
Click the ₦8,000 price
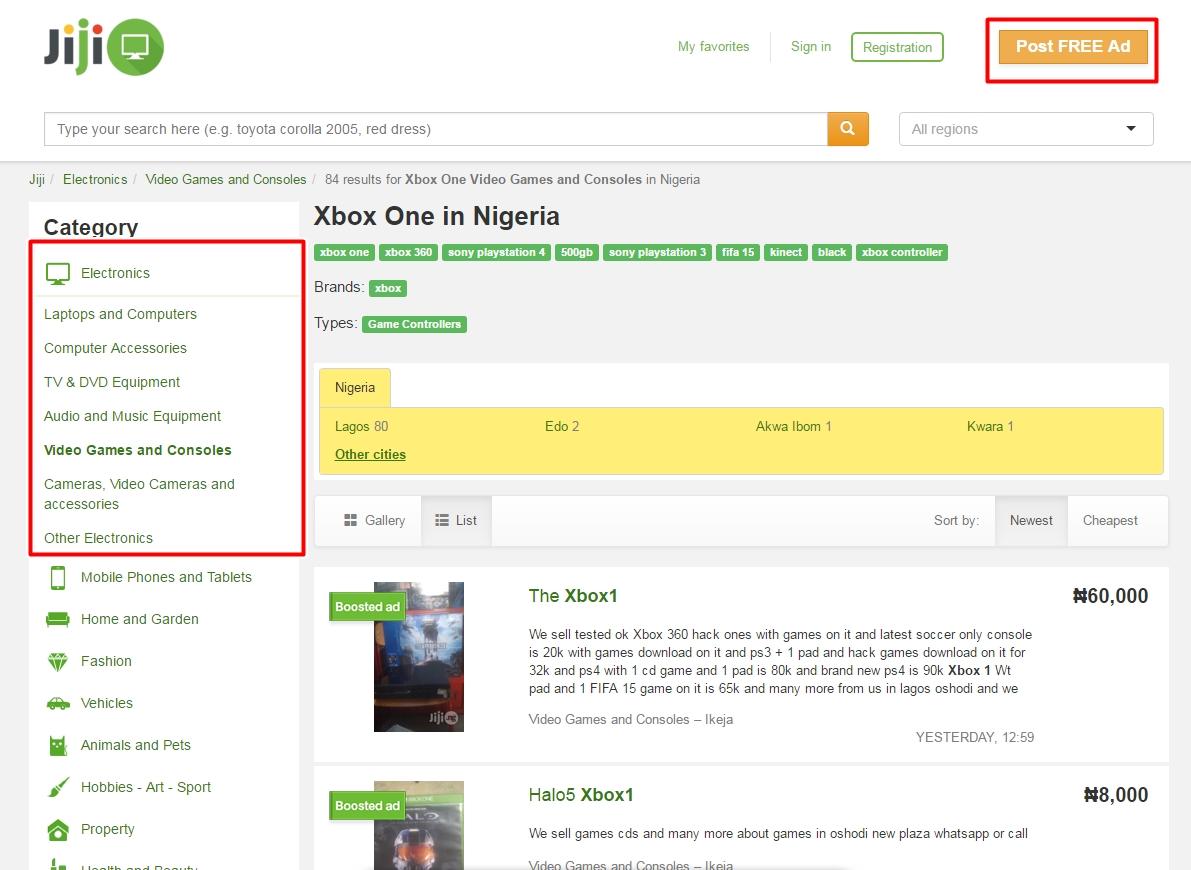(1116, 795)
